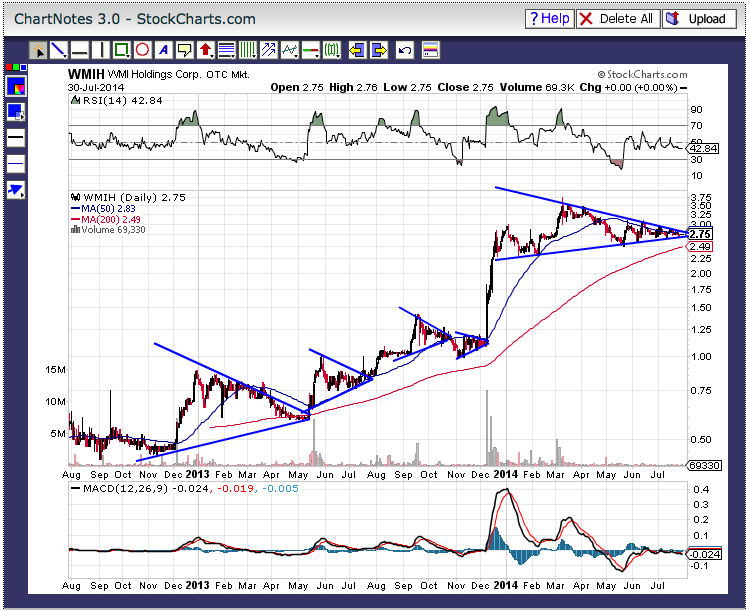Click the 42.84 RSI value tag
Screen dimensions: 749x610
(x=703, y=149)
